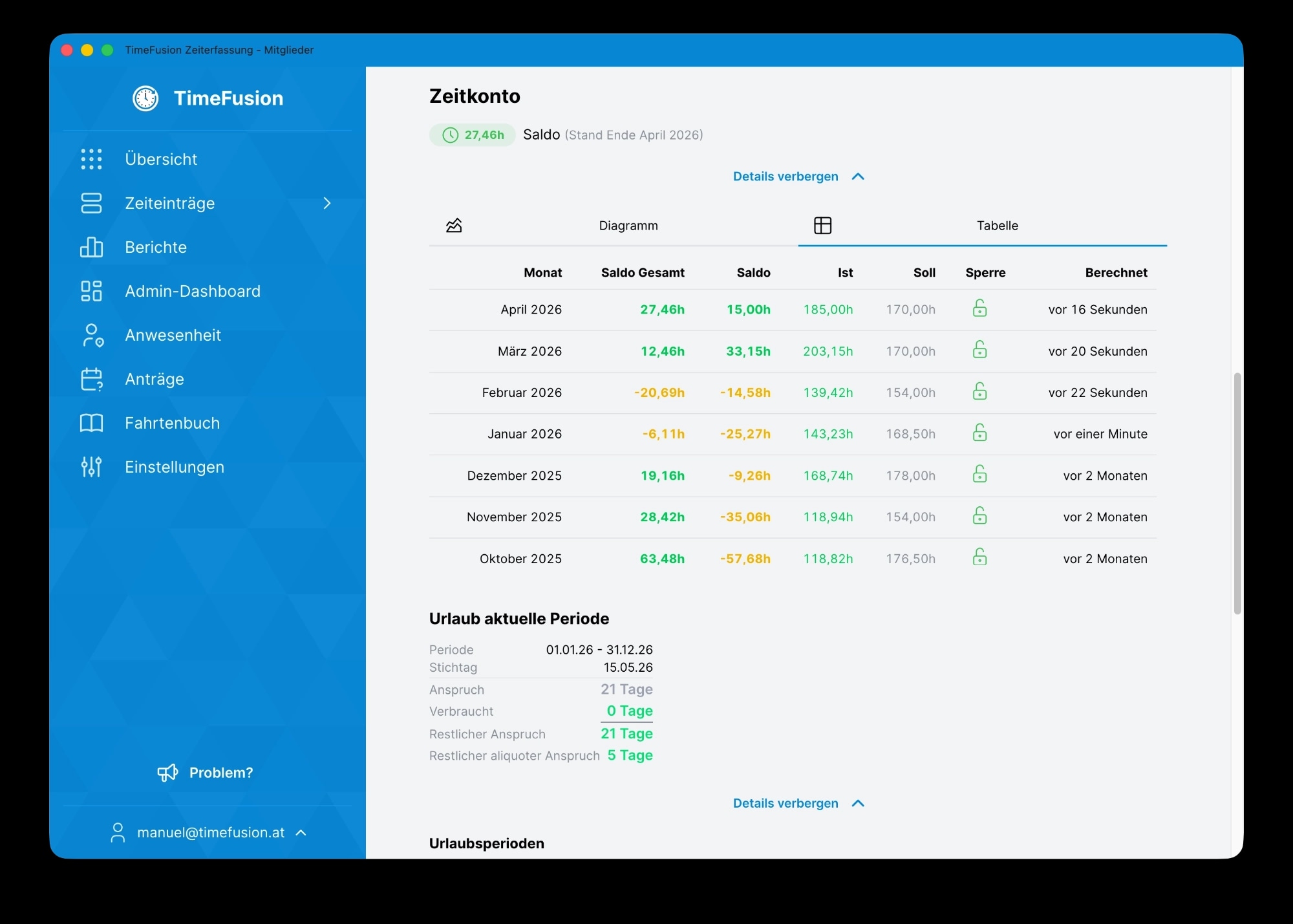The image size is (1293, 924).
Task: Click Details verbergen under the Saldo
Action: pyautogui.click(x=785, y=177)
